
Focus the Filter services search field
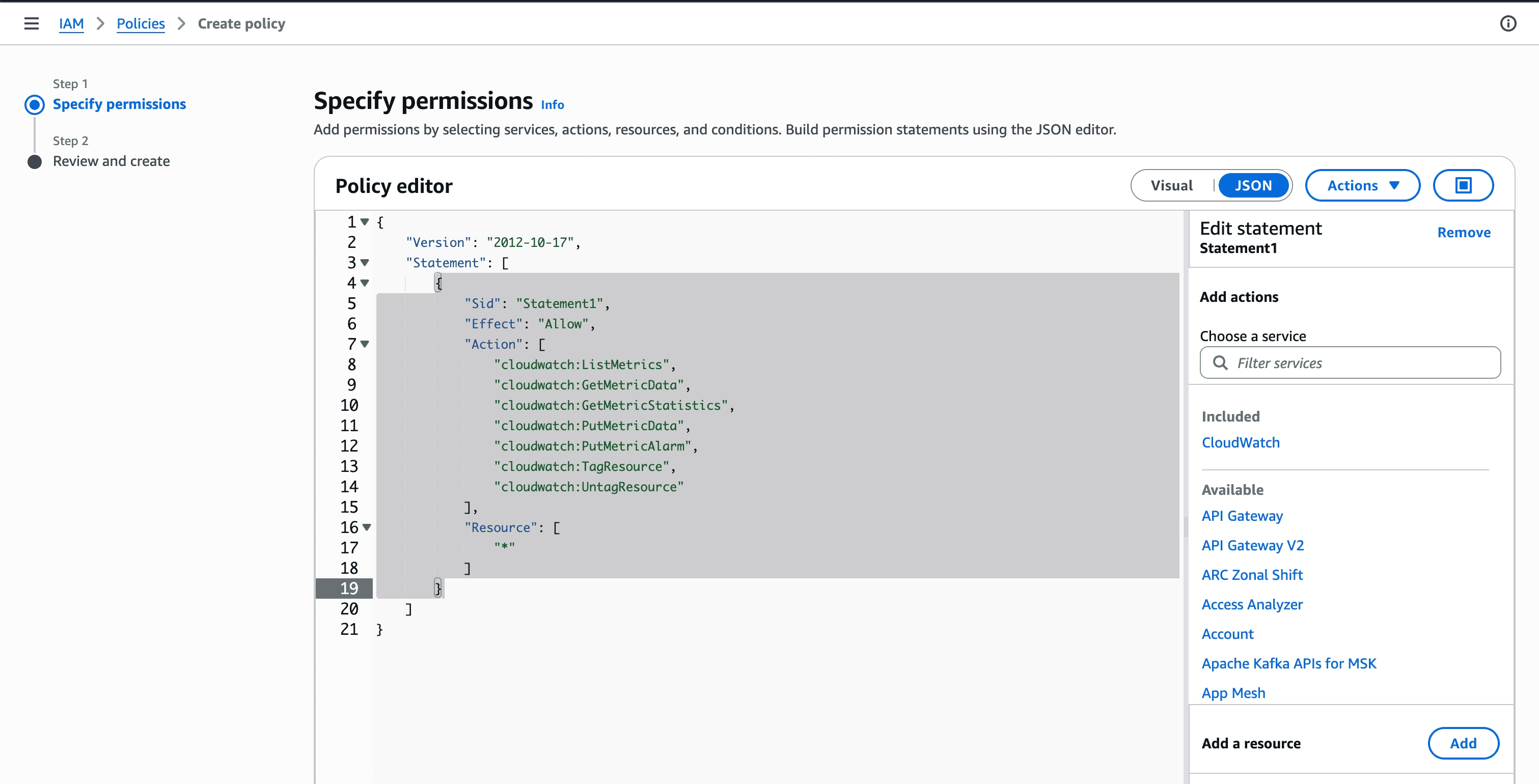pos(1350,362)
